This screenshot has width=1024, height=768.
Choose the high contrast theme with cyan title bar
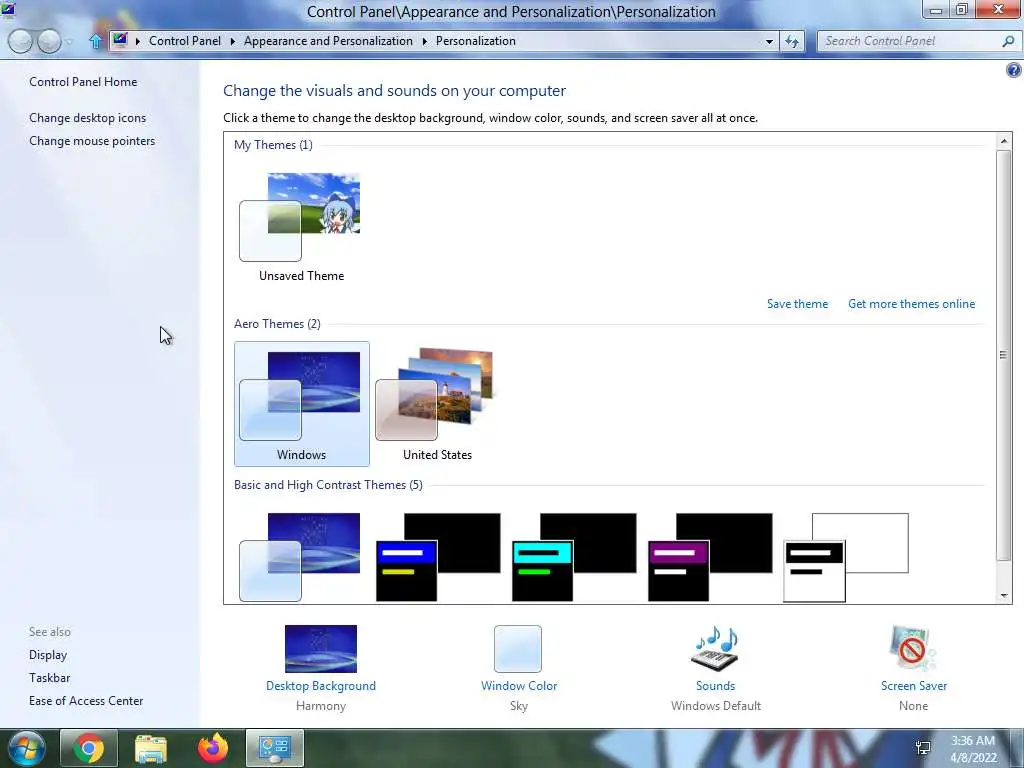click(574, 557)
